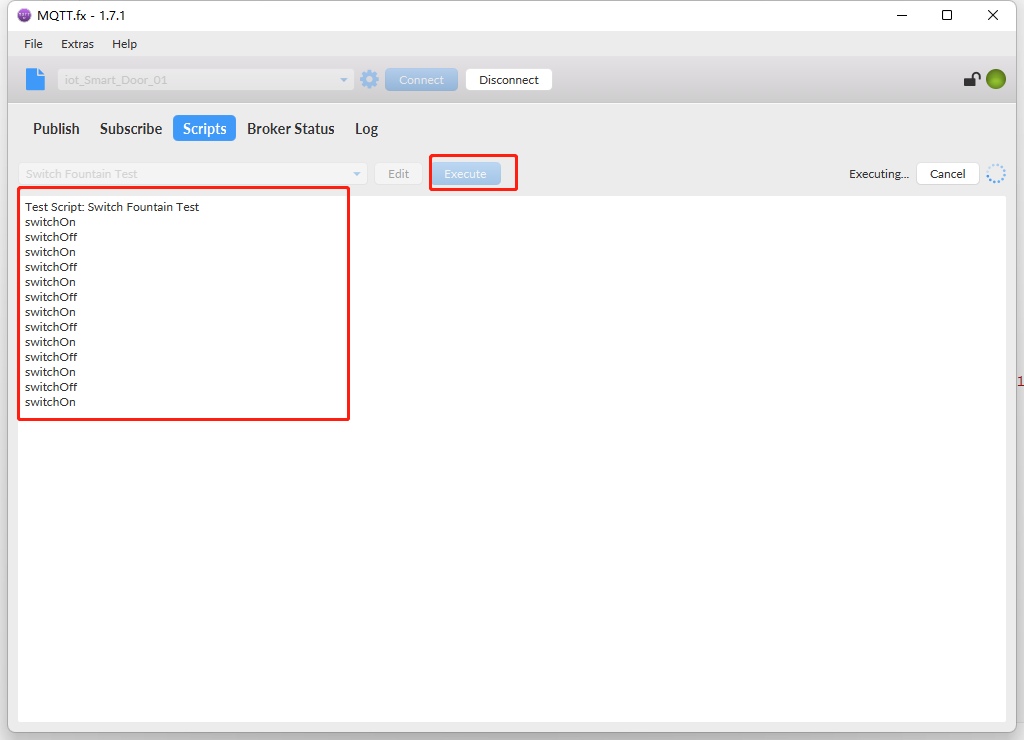Open the Help menu
This screenshot has width=1024, height=740.
point(124,44)
